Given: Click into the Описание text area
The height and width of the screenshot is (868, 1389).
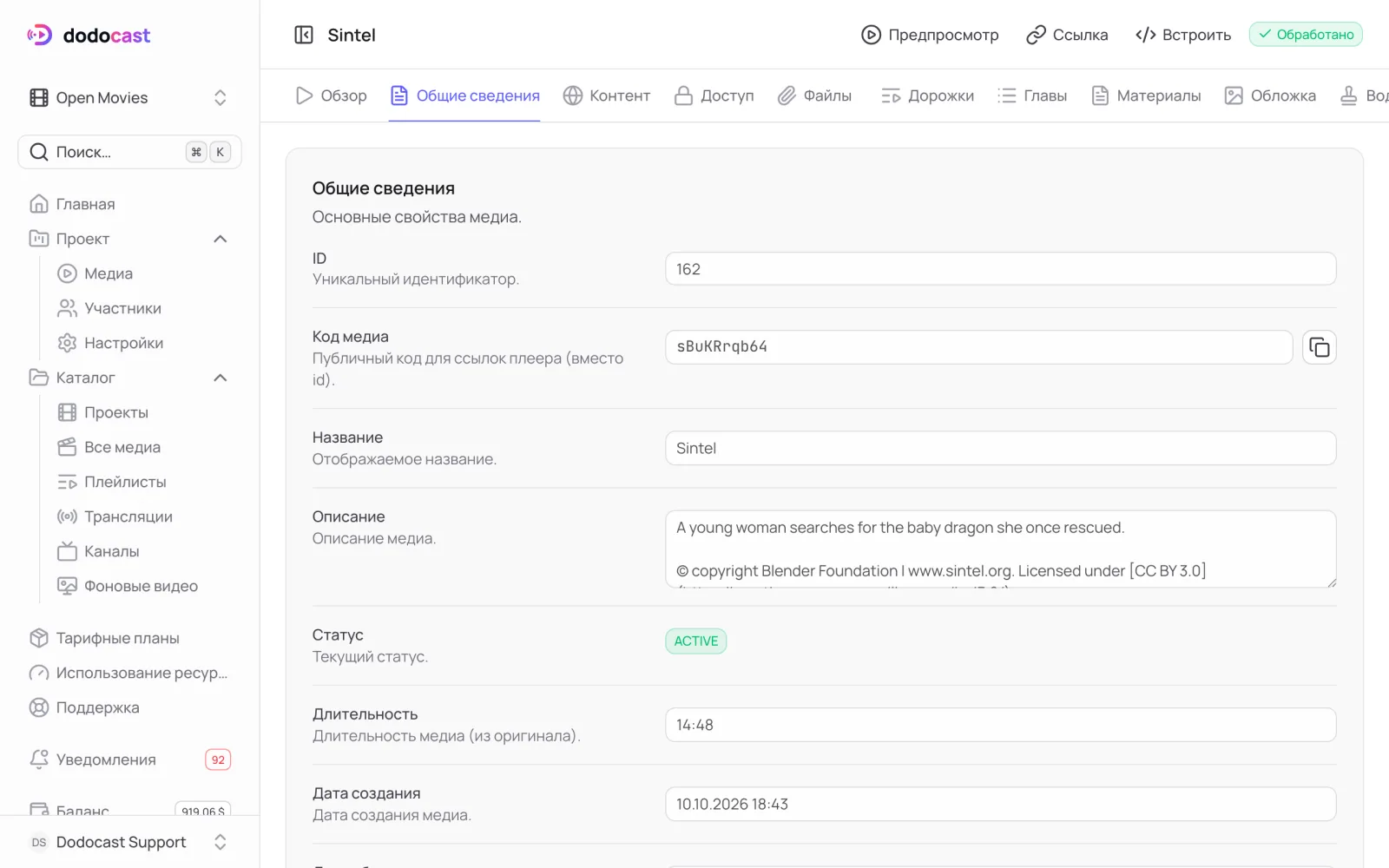Looking at the screenshot, I should [x=1000, y=549].
